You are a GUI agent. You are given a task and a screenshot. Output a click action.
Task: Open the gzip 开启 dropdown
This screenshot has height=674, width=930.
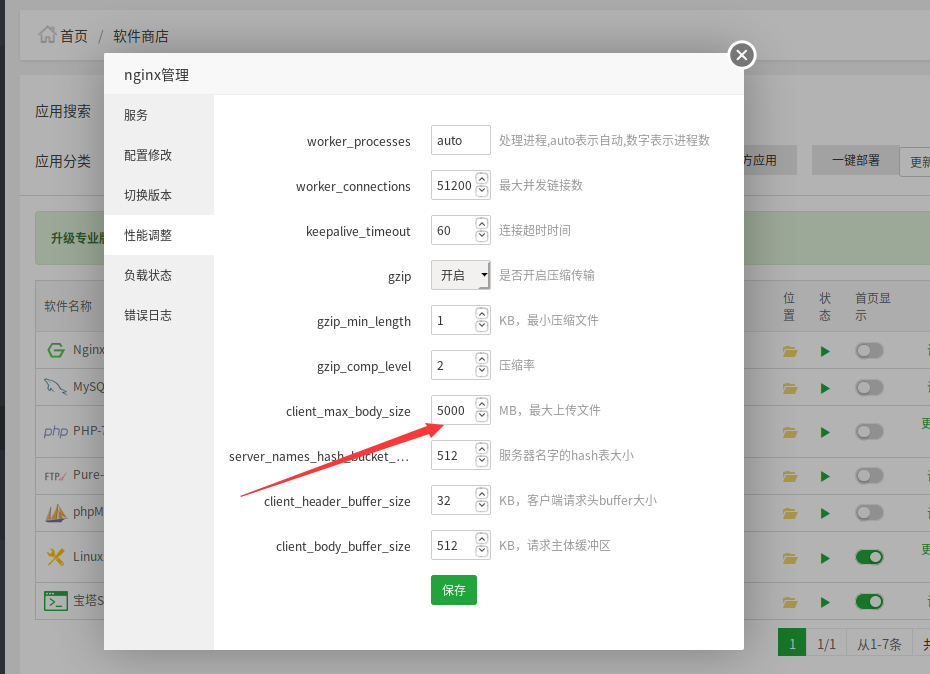460,275
